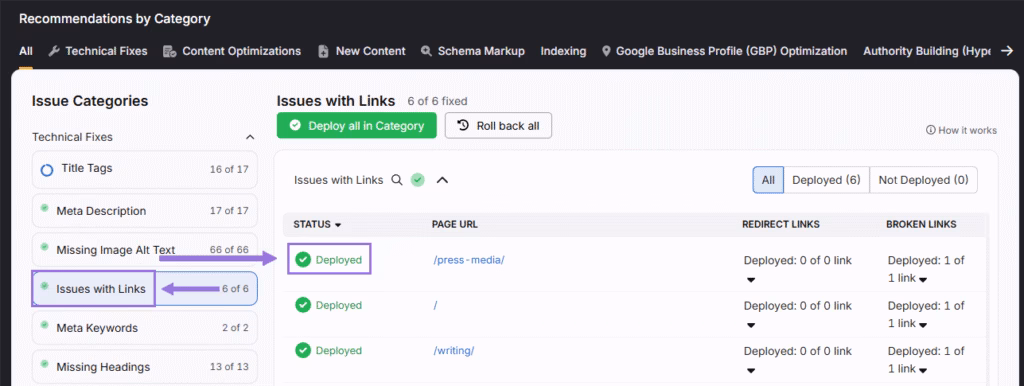Switch to Technical Fixes tab

[x=98, y=51]
